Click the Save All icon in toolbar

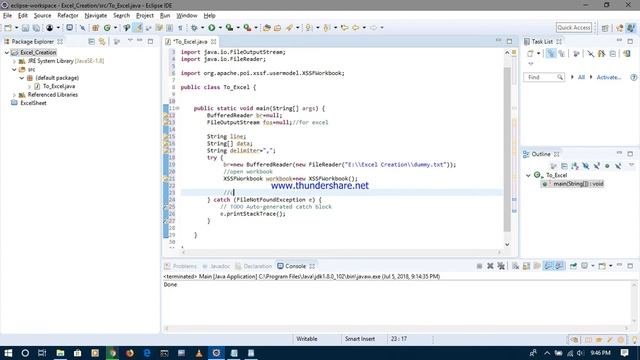(36, 28)
